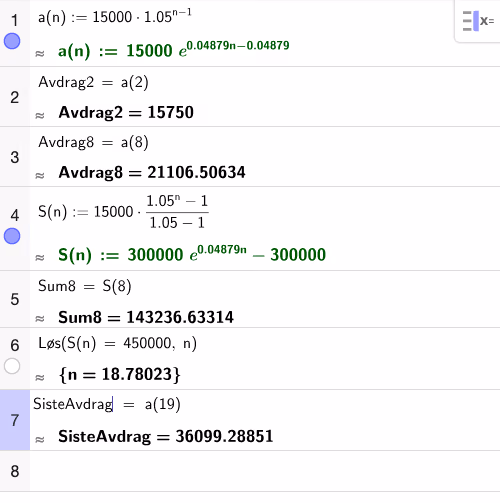This screenshot has height=503, width=500.
Task: Select output {n = 18.78023}
Action: [x=119, y=374]
